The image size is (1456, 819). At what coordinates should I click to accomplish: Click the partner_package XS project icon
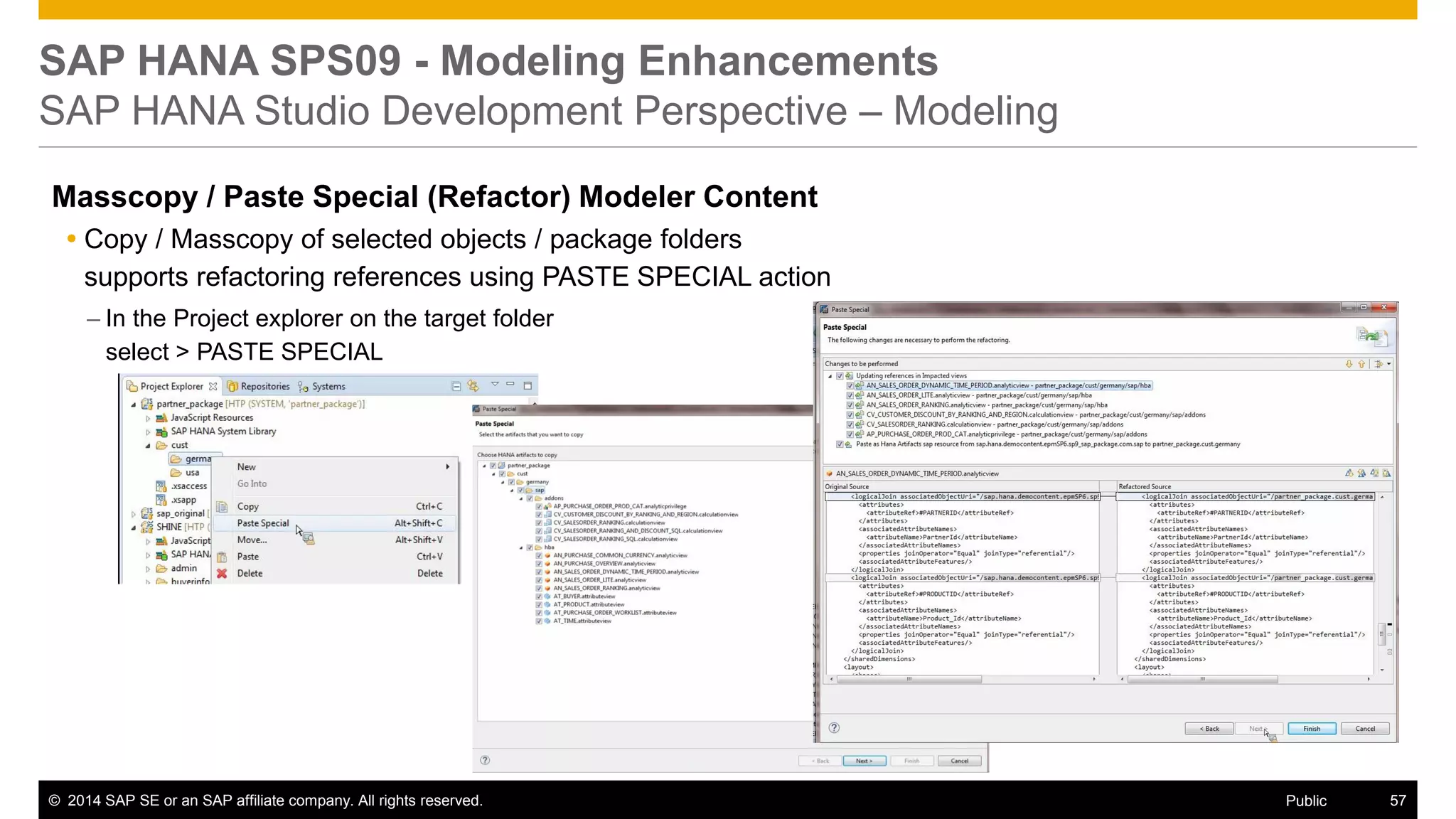click(147, 404)
